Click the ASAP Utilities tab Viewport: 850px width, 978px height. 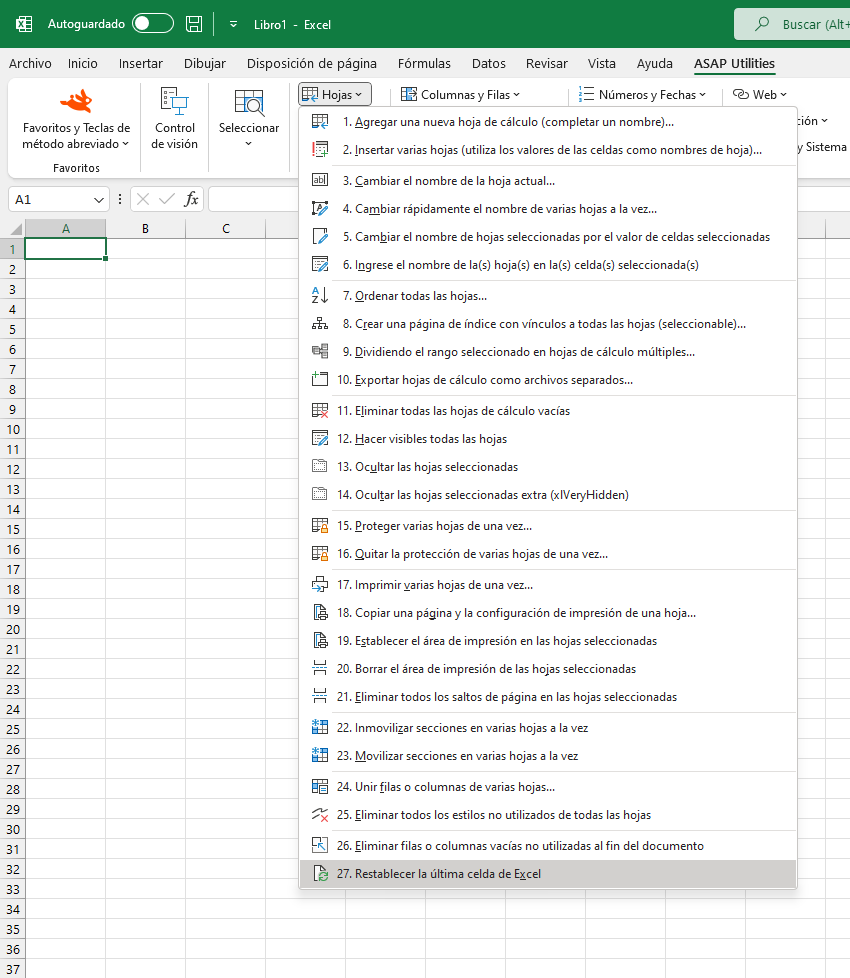734,63
